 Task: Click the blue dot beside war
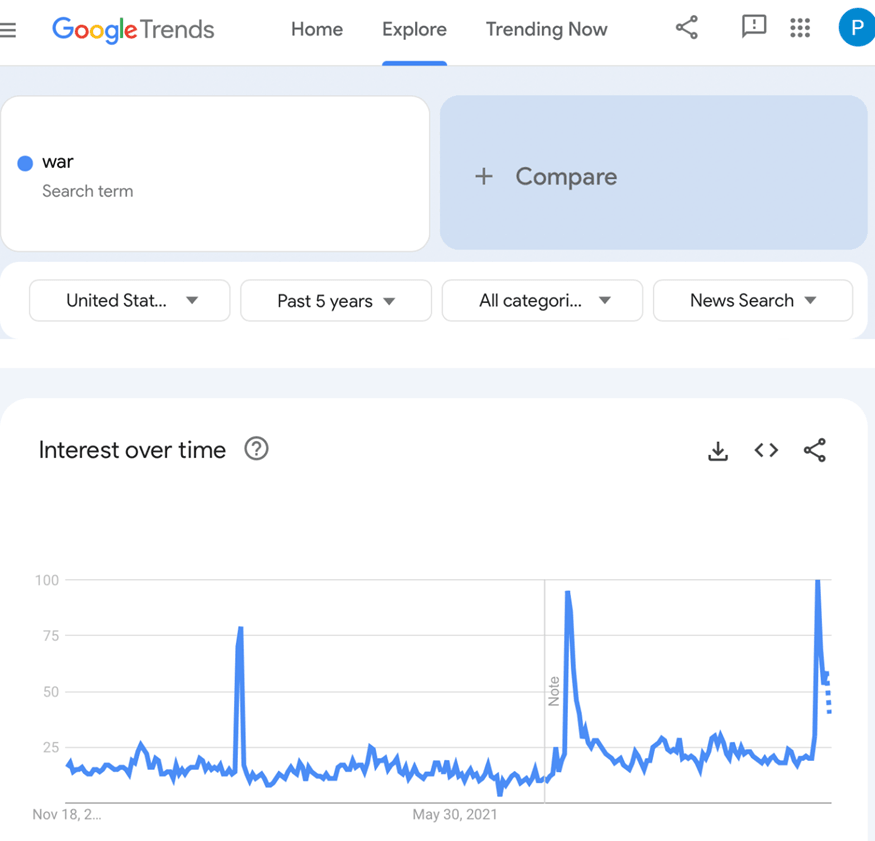[25, 163]
